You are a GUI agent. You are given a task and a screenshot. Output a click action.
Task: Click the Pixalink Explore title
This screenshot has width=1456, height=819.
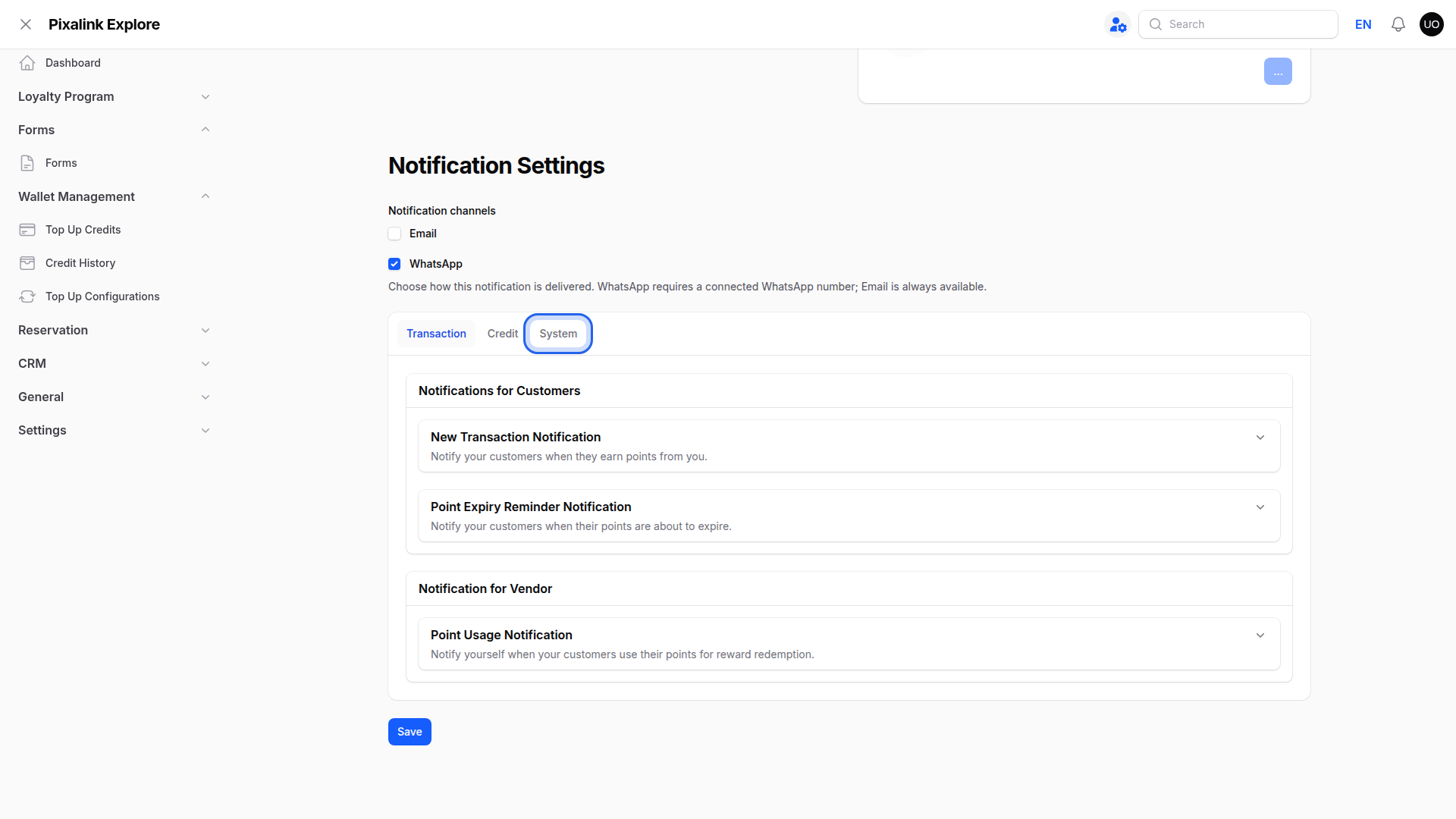tap(104, 24)
